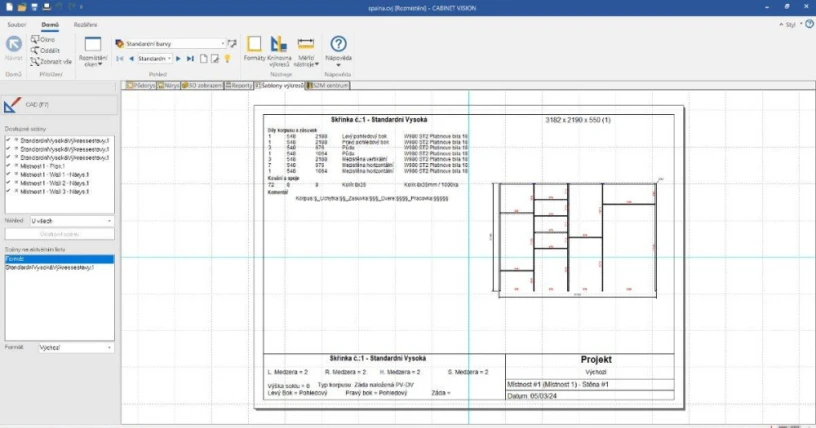Open the Rozmístění oken dropdown

pos(93,52)
